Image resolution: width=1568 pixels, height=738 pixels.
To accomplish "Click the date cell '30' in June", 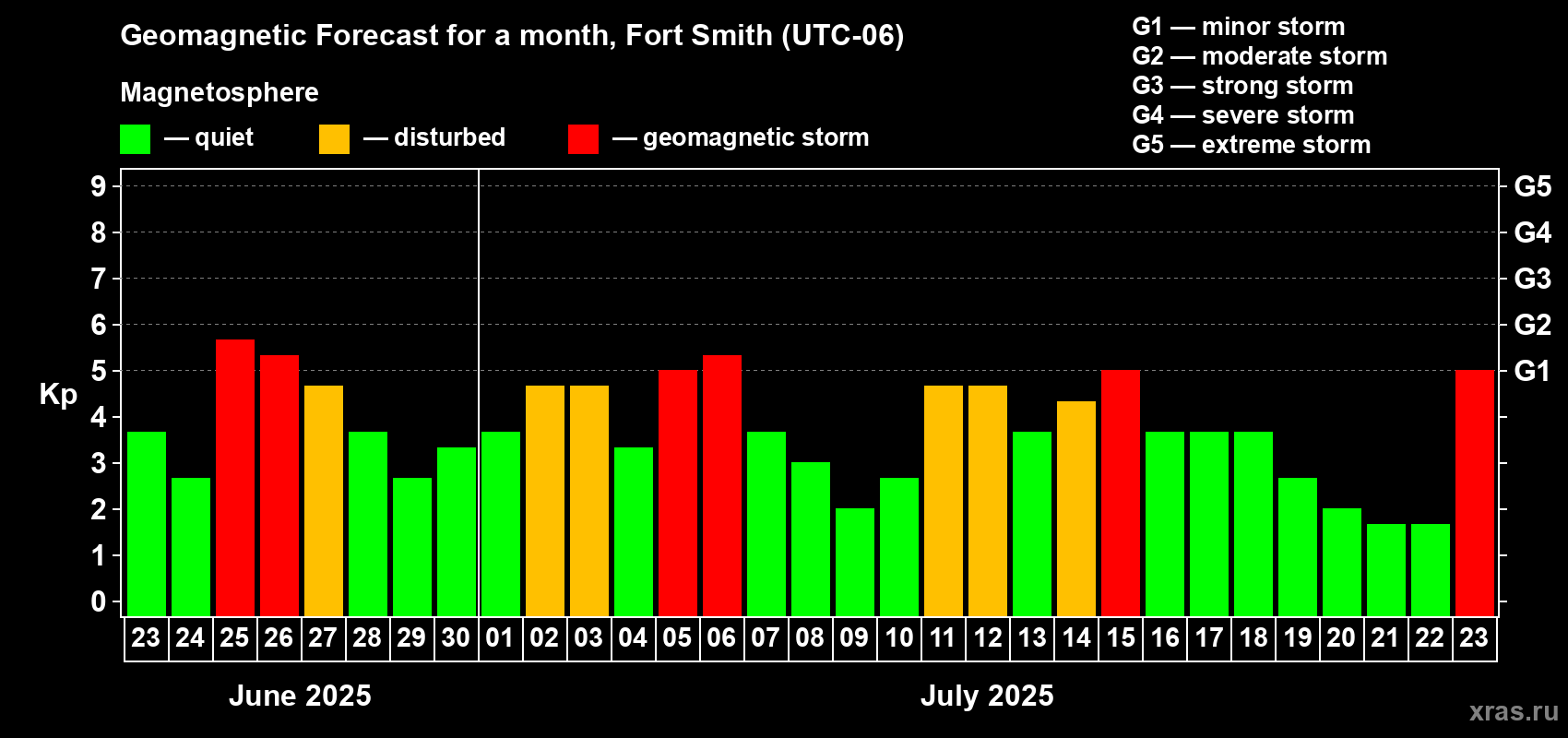I will pyautogui.click(x=457, y=638).
